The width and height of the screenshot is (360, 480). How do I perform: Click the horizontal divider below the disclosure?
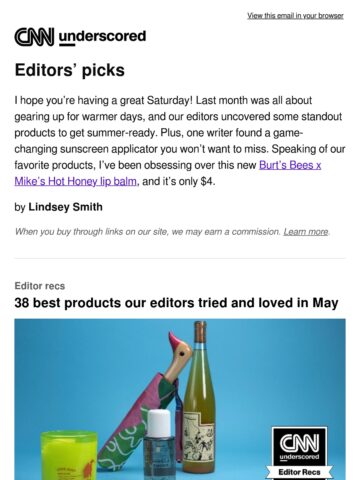[x=180, y=258]
